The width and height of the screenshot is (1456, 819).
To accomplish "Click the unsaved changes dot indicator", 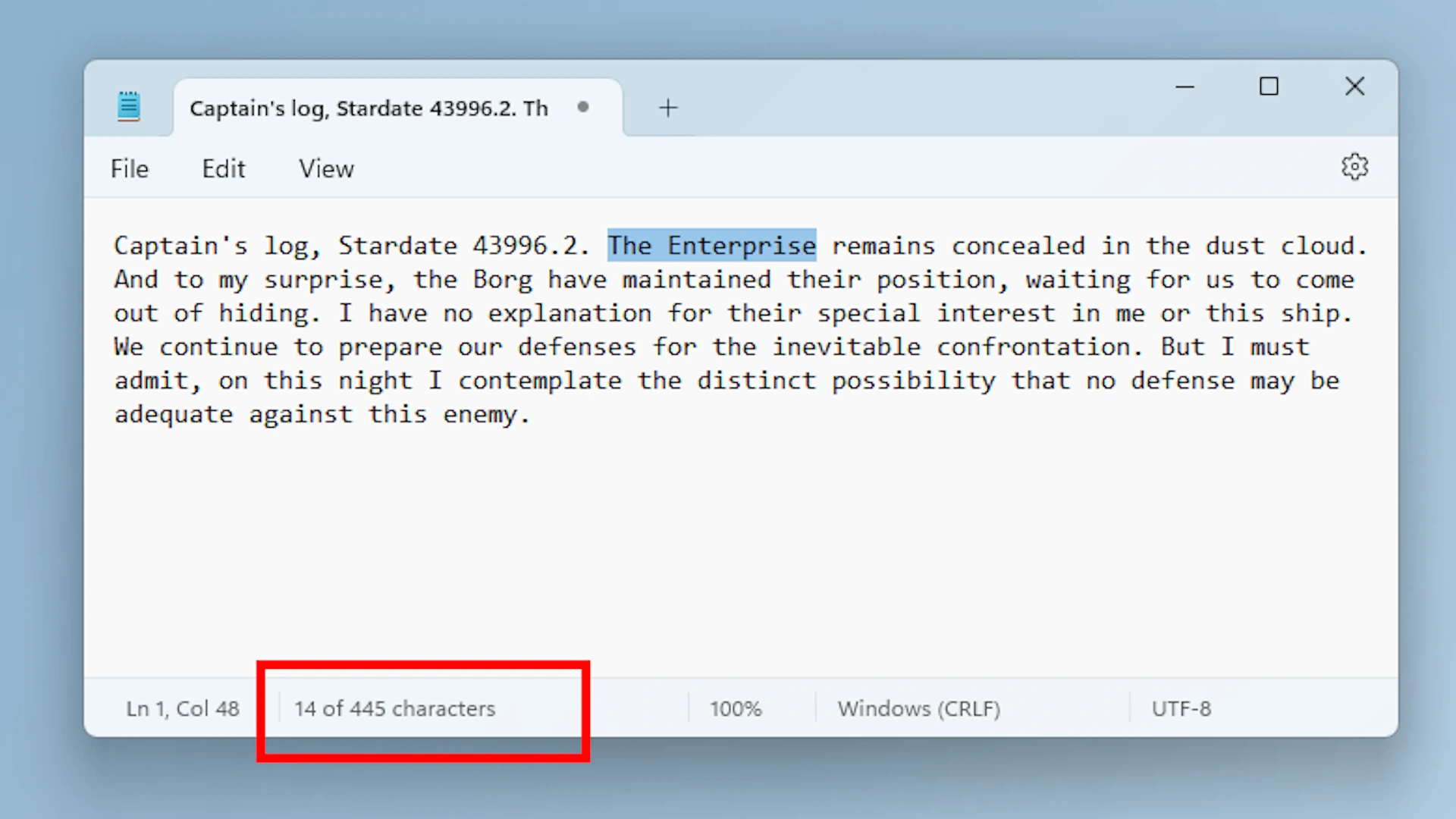I will [584, 106].
